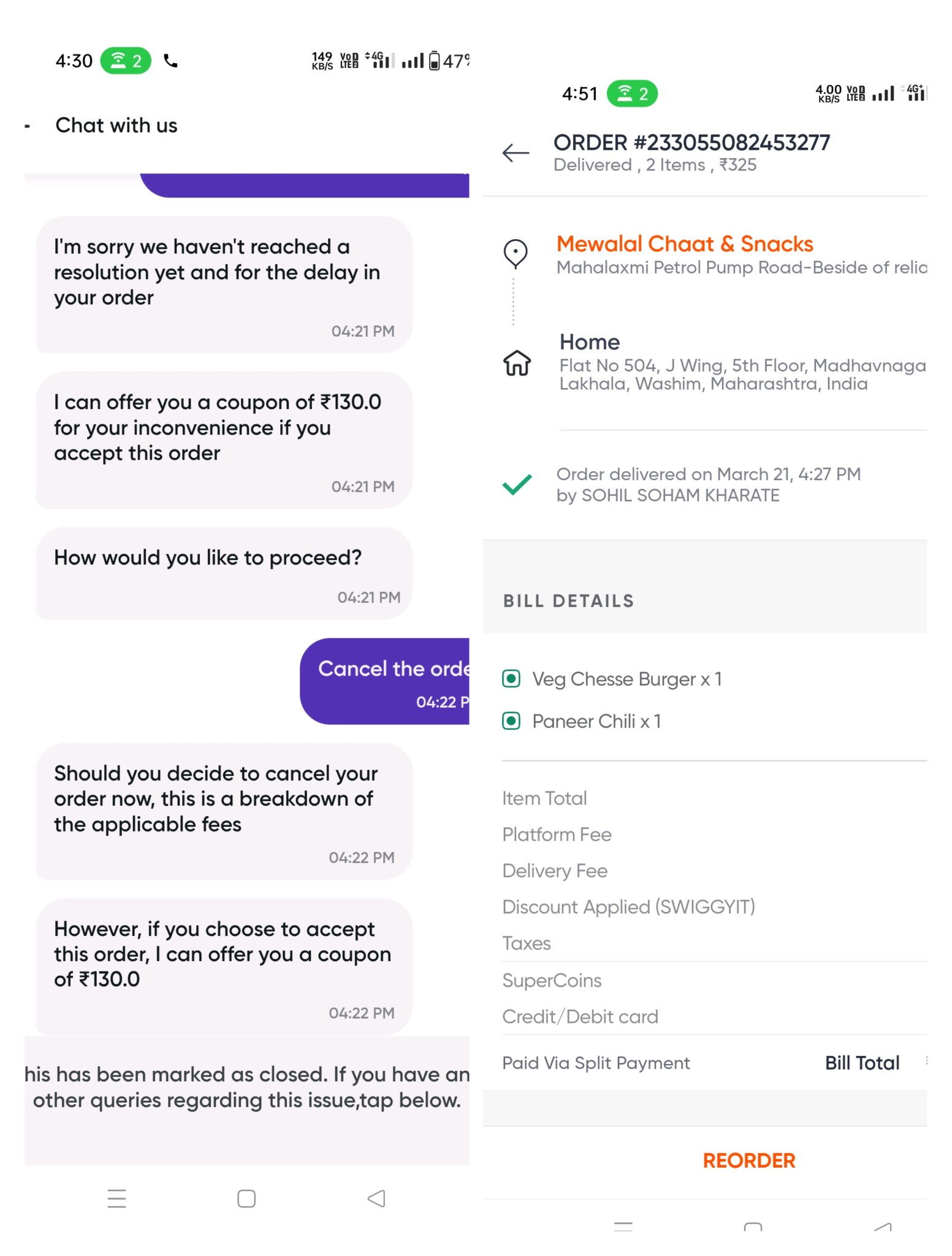Screen dimensions: 952x1256
Task: Tap the Home address house icon
Action: tap(517, 362)
